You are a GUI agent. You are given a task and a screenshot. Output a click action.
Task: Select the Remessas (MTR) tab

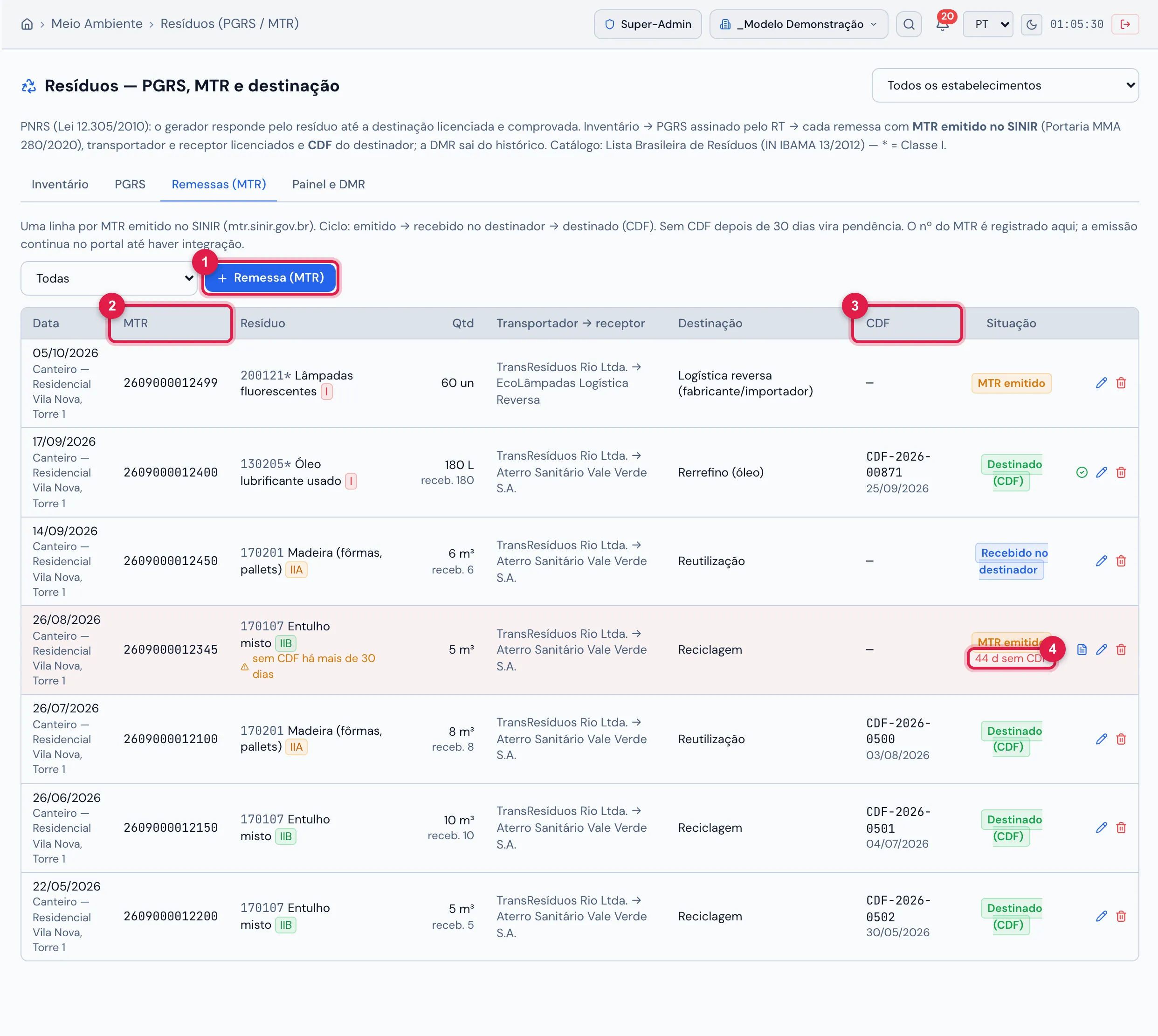(219, 185)
